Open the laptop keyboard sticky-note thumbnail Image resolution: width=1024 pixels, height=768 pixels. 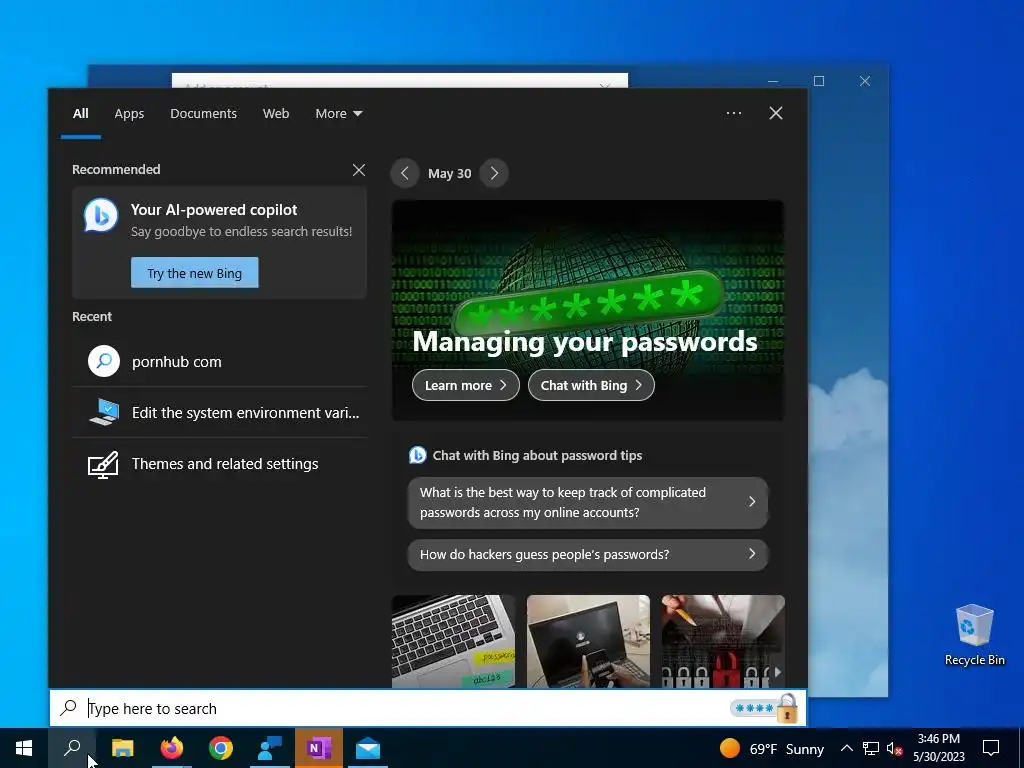453,641
